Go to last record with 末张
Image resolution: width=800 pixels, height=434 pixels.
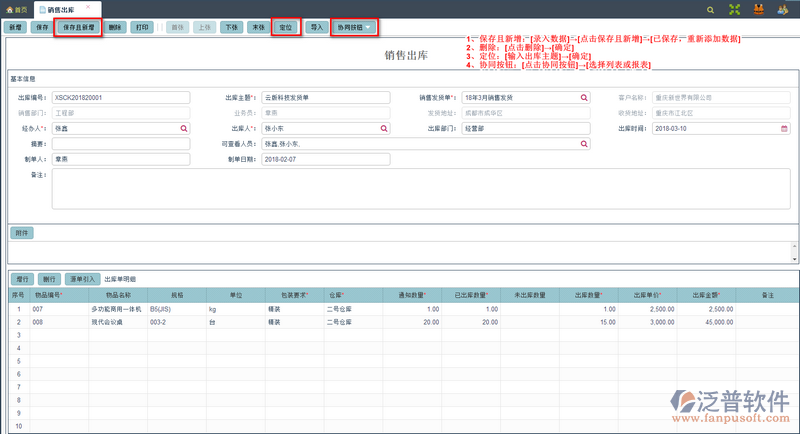(259, 28)
